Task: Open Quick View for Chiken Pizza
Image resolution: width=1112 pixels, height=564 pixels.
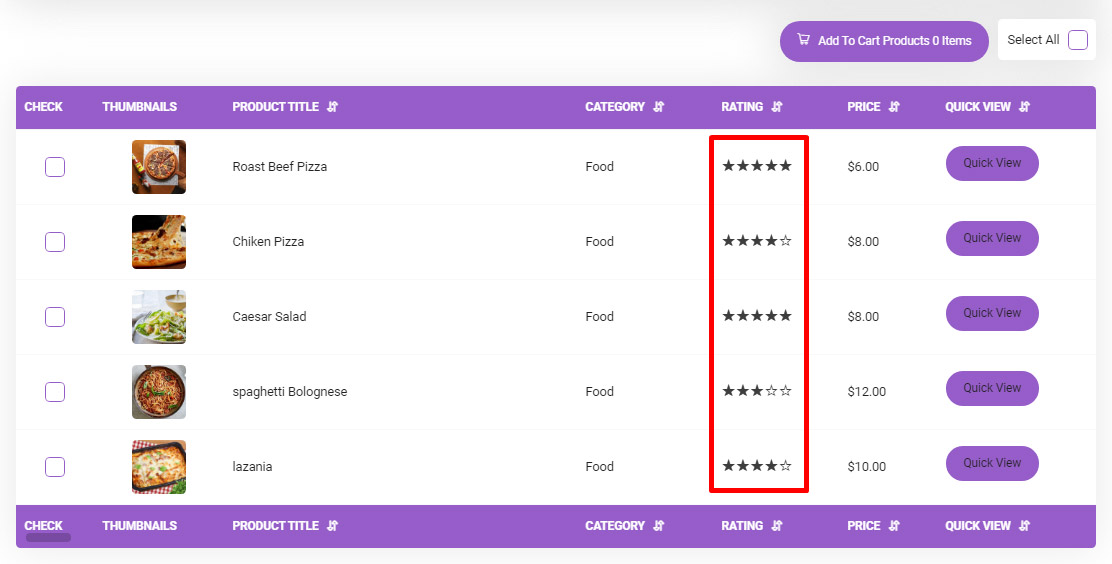Action: tap(992, 238)
